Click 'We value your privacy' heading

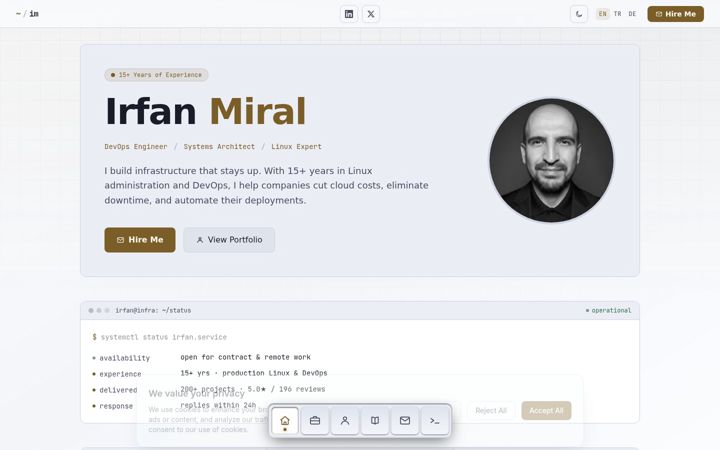click(197, 394)
